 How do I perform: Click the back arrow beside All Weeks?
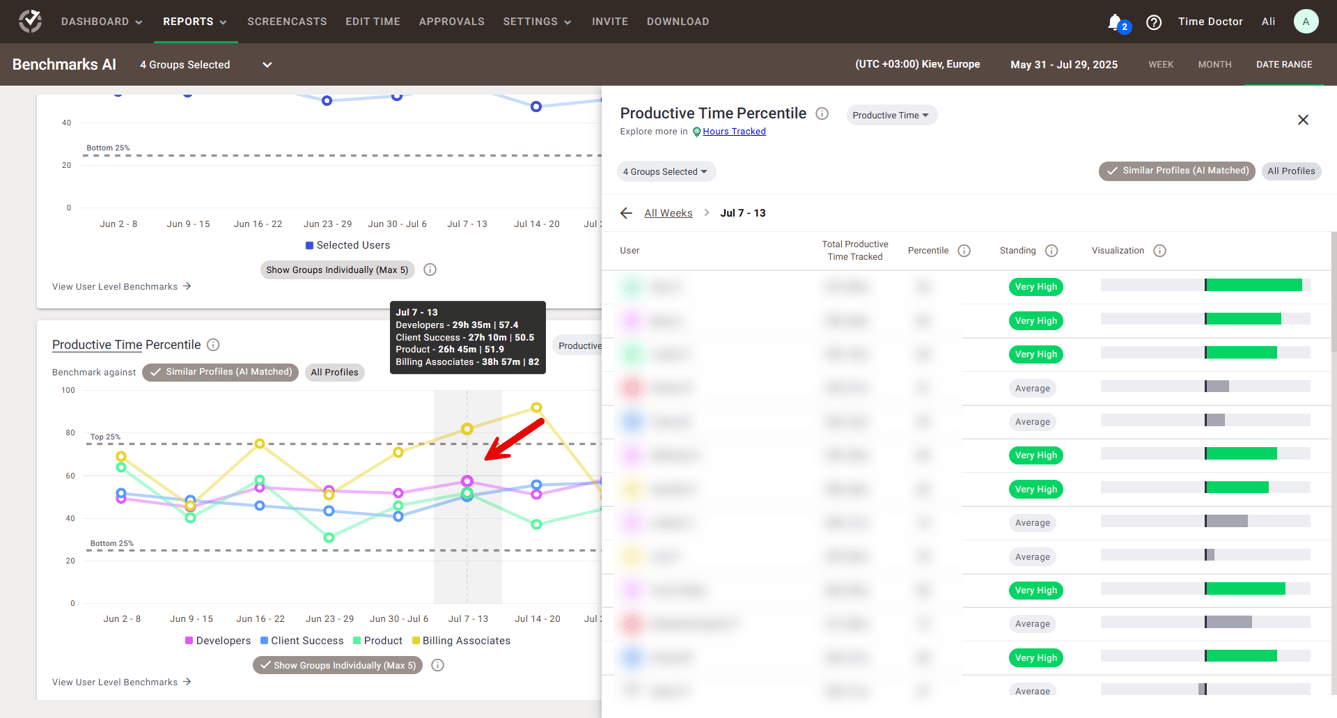tap(626, 213)
